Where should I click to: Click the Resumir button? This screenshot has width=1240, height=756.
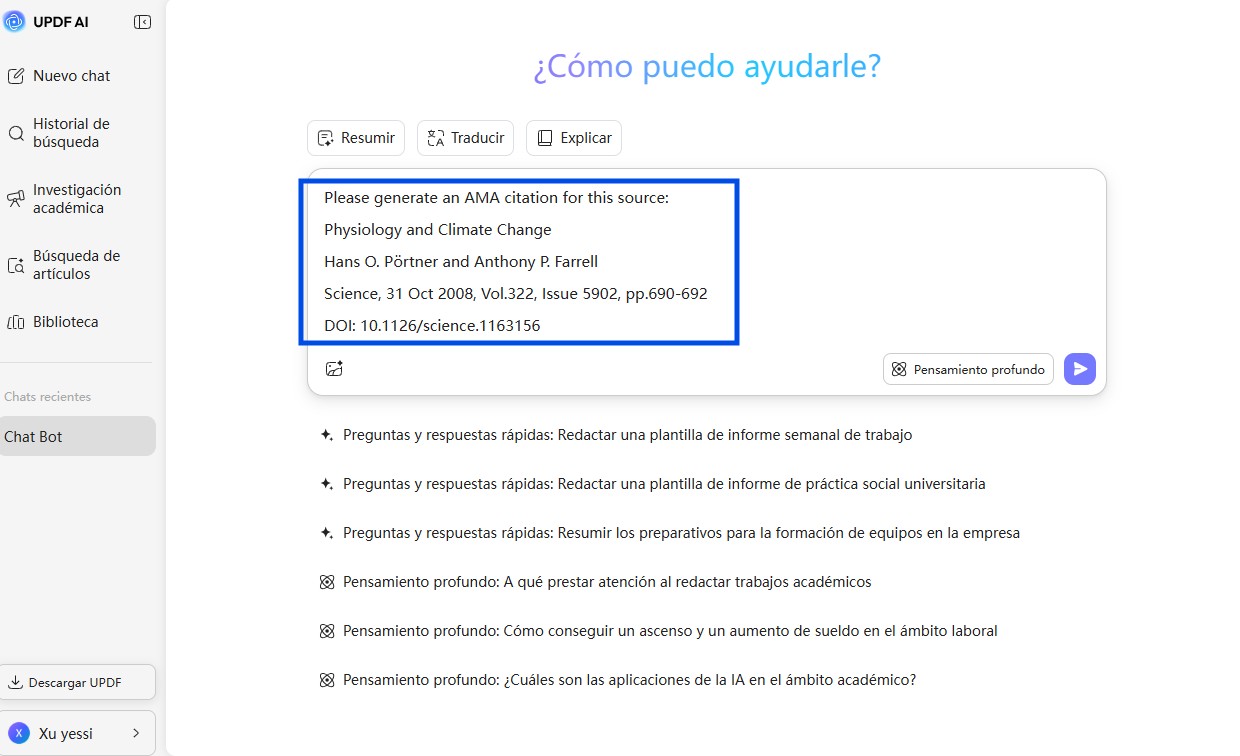356,138
